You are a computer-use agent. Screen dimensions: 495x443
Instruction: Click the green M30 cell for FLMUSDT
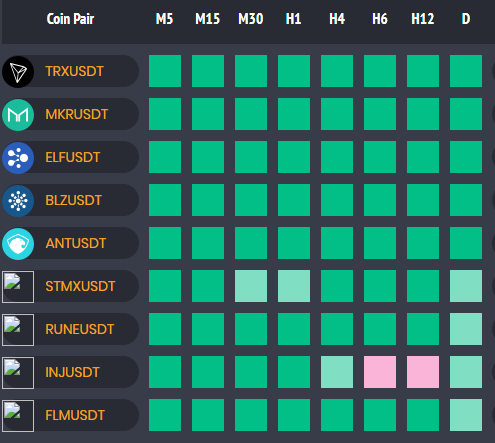pos(251,415)
